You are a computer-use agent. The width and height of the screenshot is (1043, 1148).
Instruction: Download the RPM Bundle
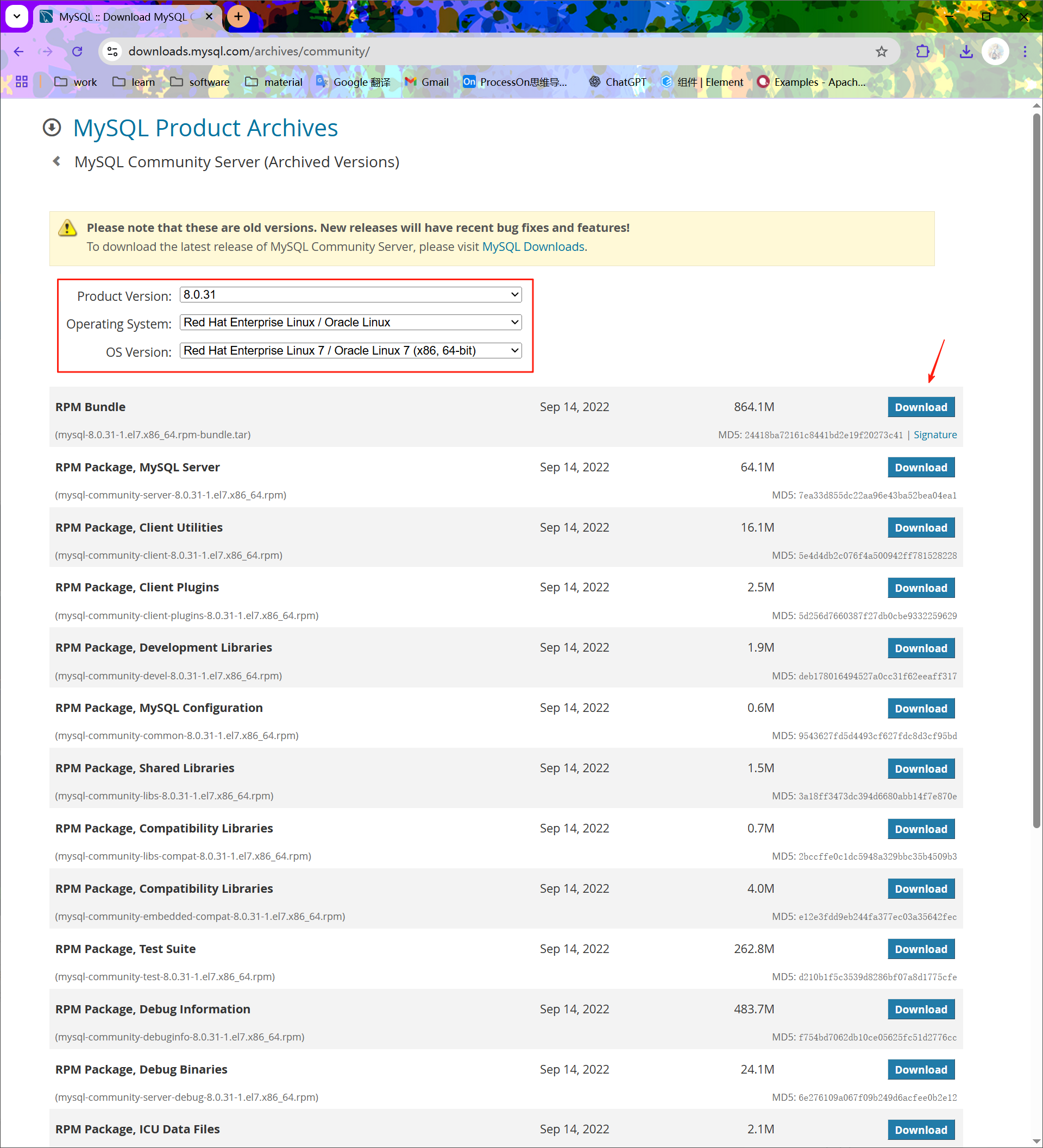pos(920,407)
